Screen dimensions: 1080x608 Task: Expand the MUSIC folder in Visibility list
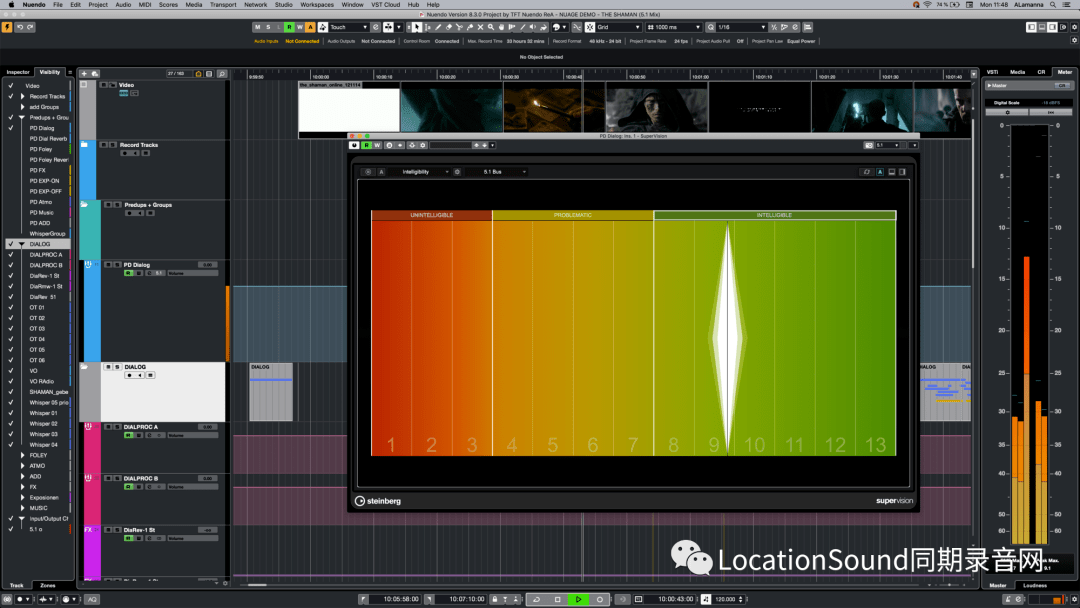pyautogui.click(x=23, y=508)
